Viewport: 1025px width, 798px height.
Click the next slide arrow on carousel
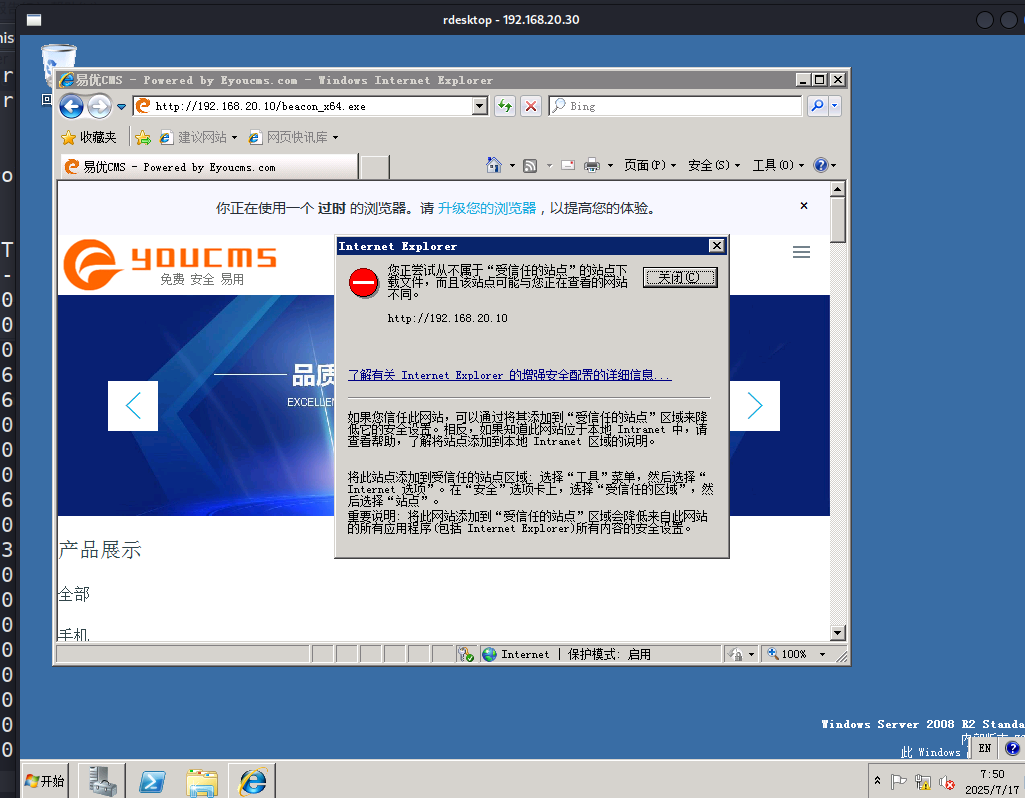[x=755, y=406]
